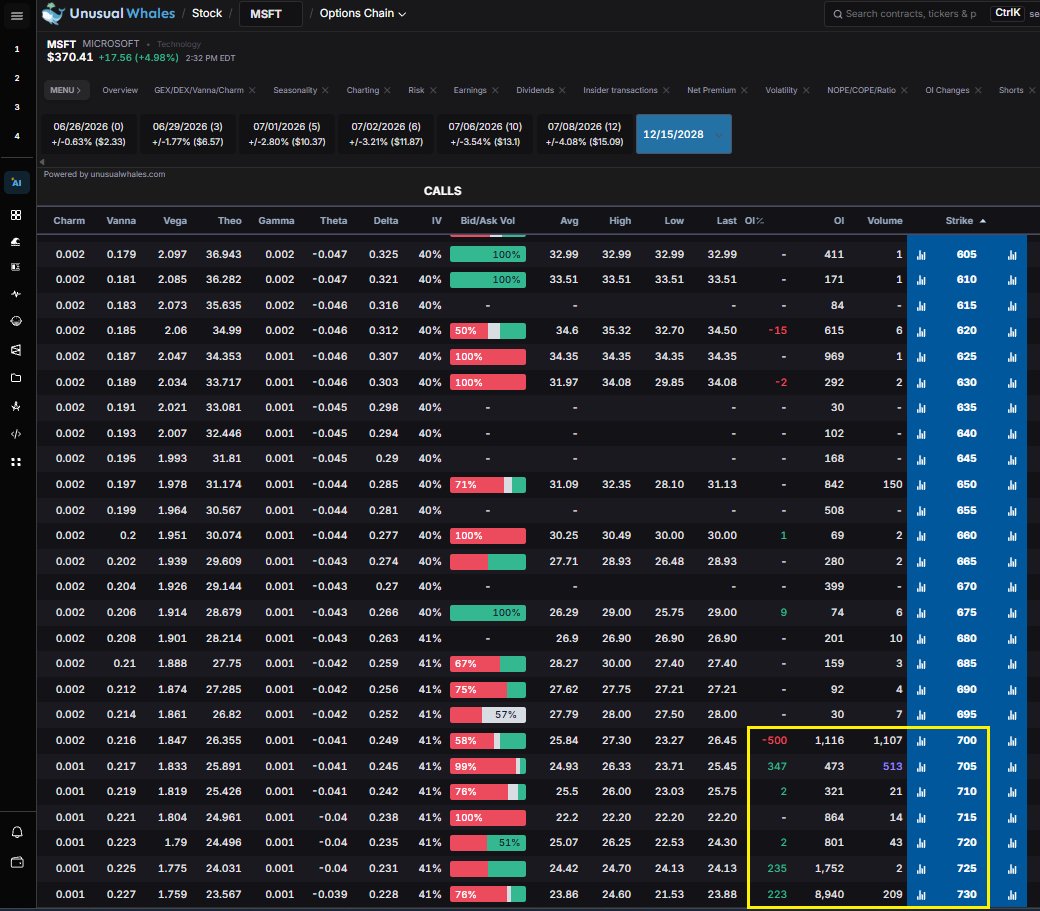
Task: Click the wave flow icon in the sidebar
Action: pos(17,241)
